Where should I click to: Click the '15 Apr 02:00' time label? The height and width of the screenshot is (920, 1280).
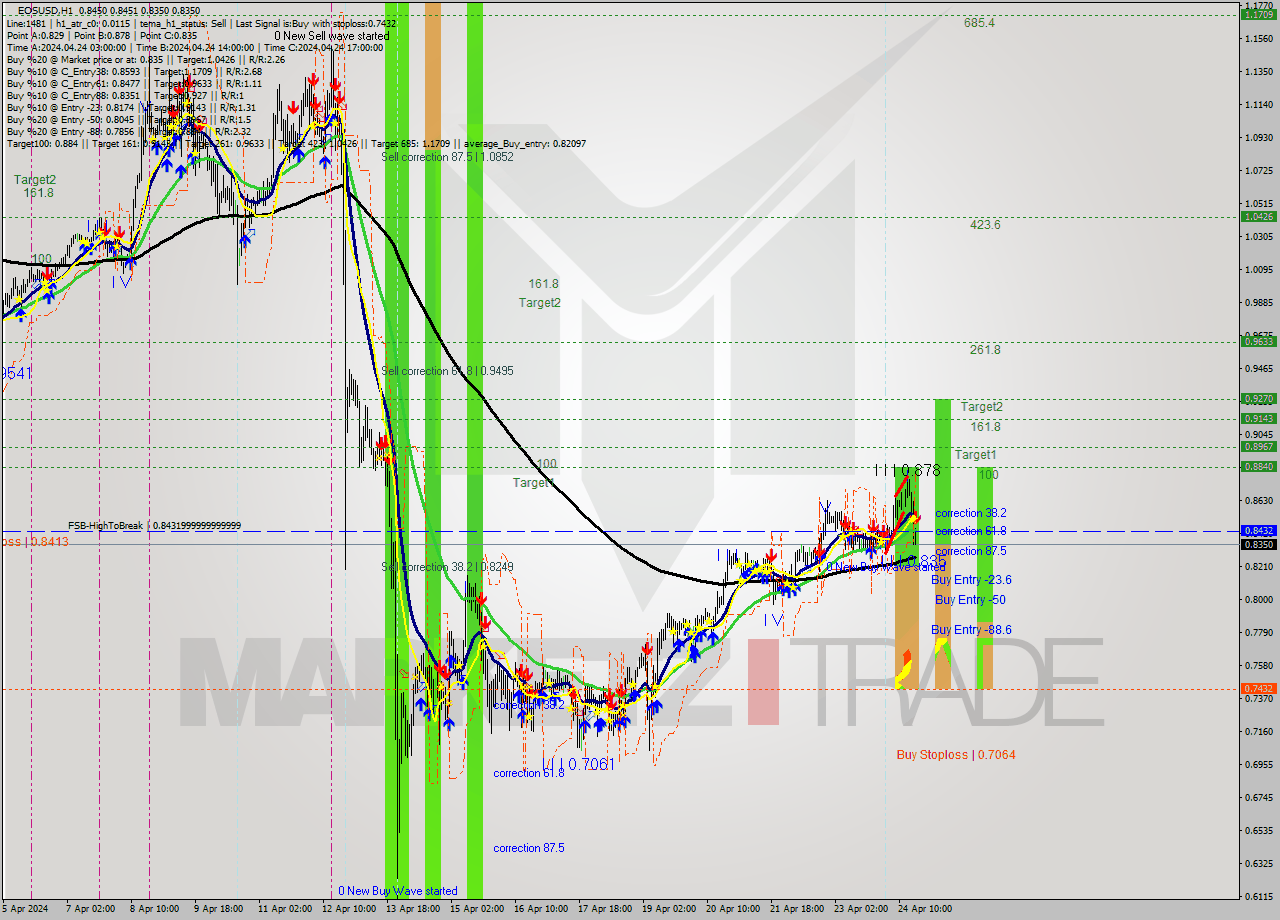(475, 909)
